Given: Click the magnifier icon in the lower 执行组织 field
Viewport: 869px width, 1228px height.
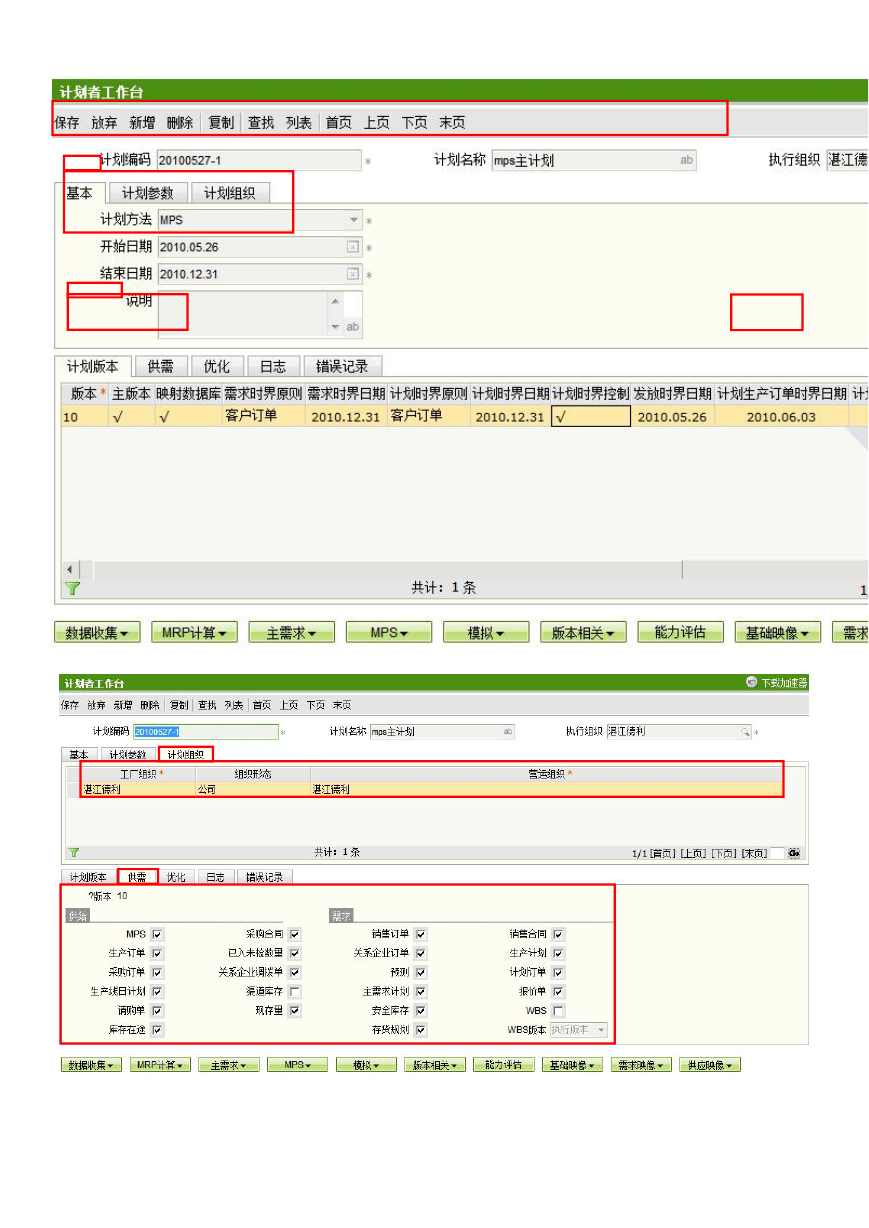Looking at the screenshot, I should coord(745,732).
